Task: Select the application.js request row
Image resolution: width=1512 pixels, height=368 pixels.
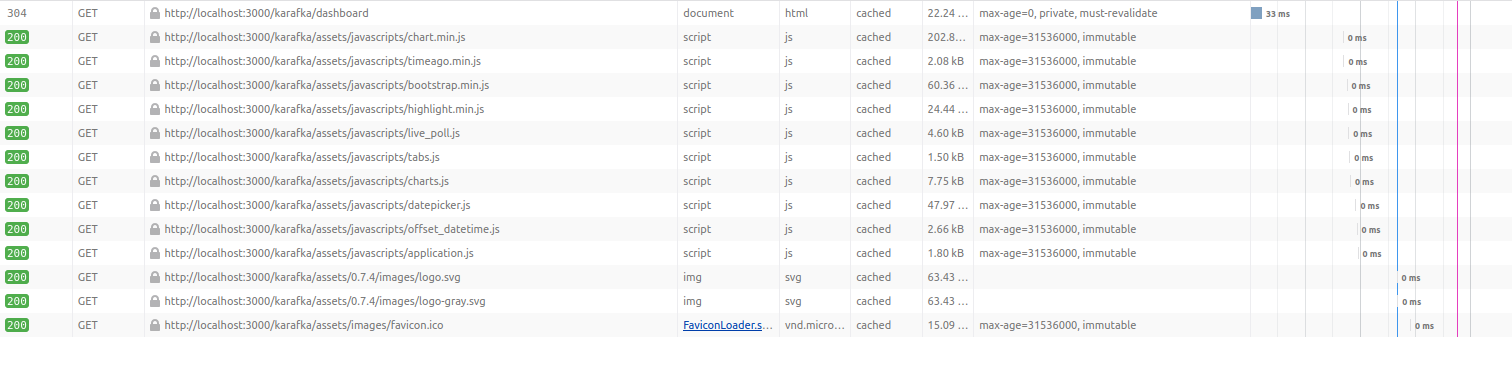Action: pyautogui.click(x=756, y=254)
